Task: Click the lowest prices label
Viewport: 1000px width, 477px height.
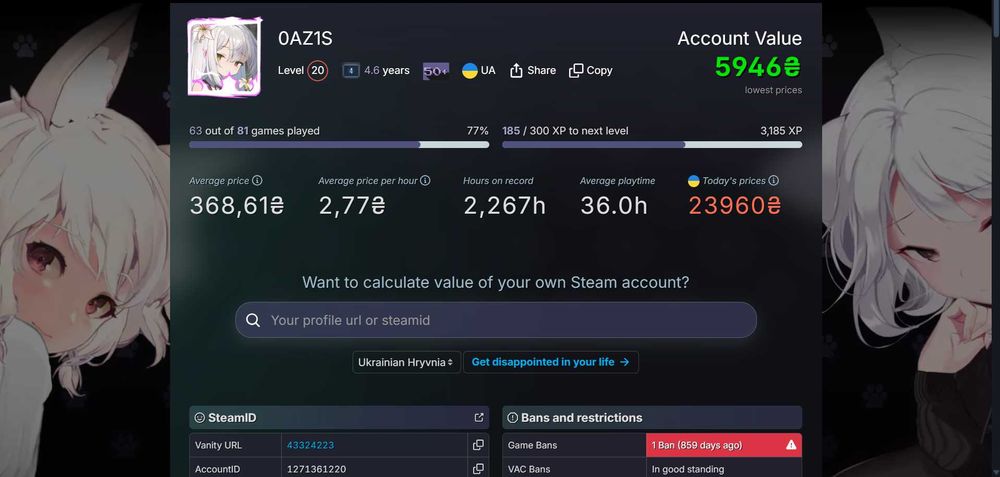Action: click(773, 91)
